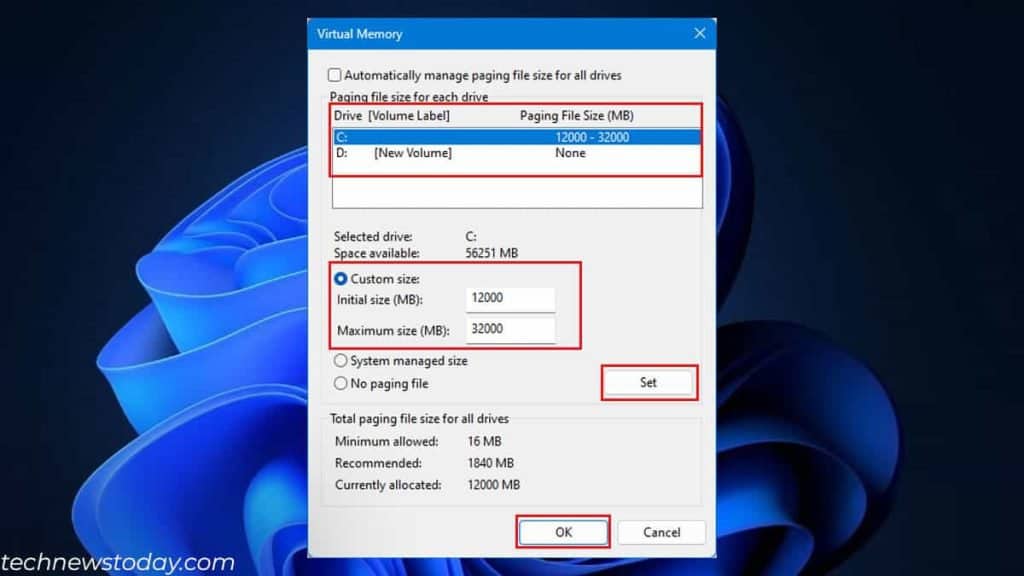The image size is (1024, 576).
Task: Click the Initial size (MB) input field
Action: pos(510,299)
